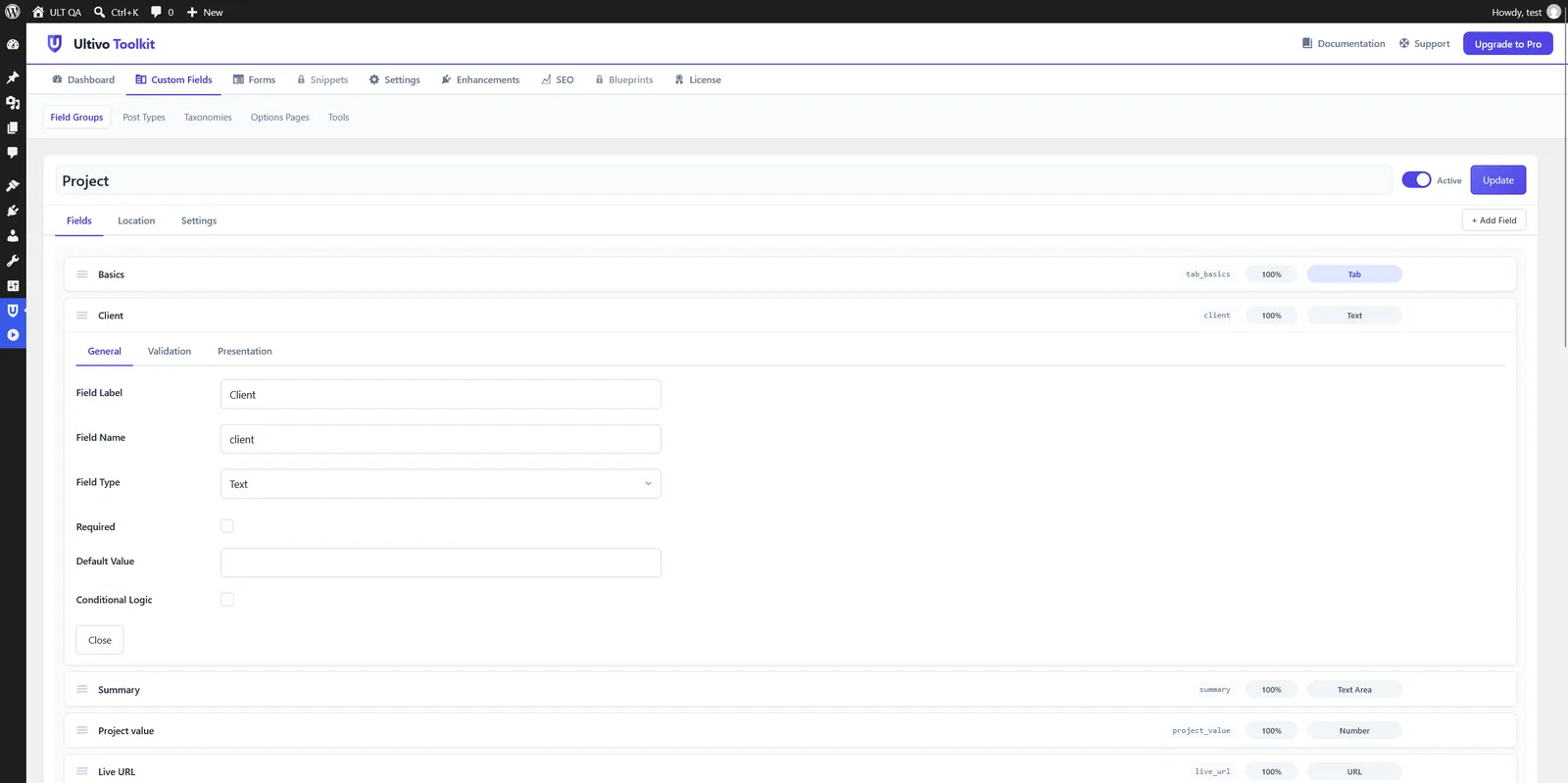Click the drag handle of Project value field
The height and width of the screenshot is (783, 1568).
pyautogui.click(x=82, y=731)
